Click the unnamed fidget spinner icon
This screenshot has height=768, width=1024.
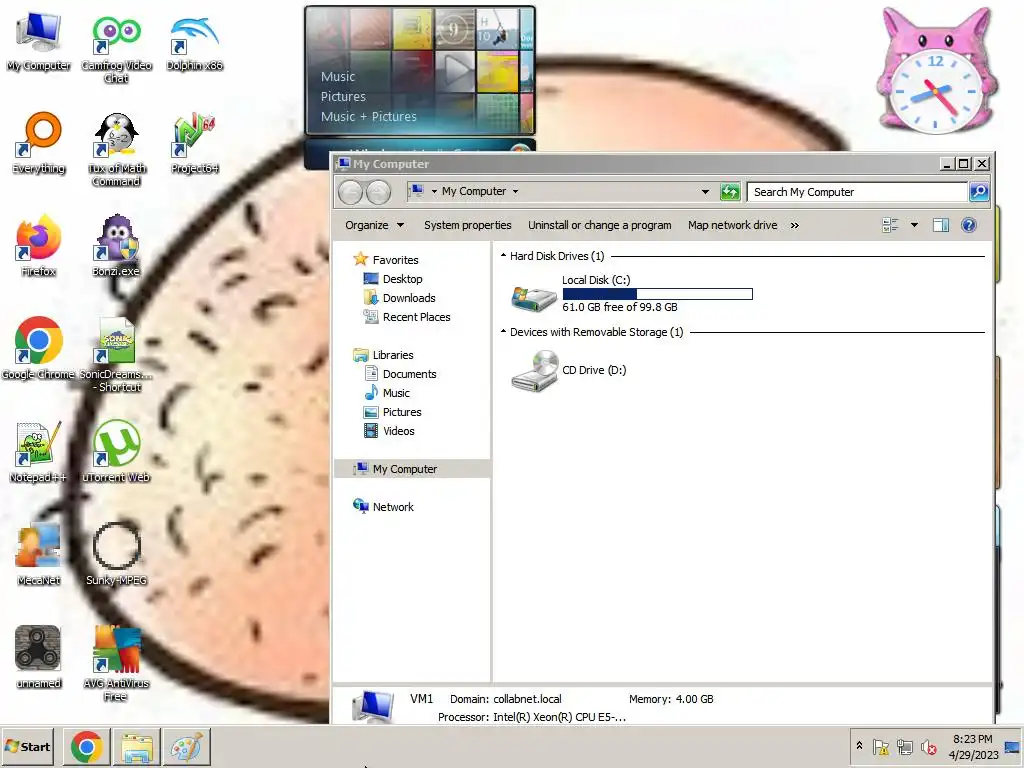[39, 657]
